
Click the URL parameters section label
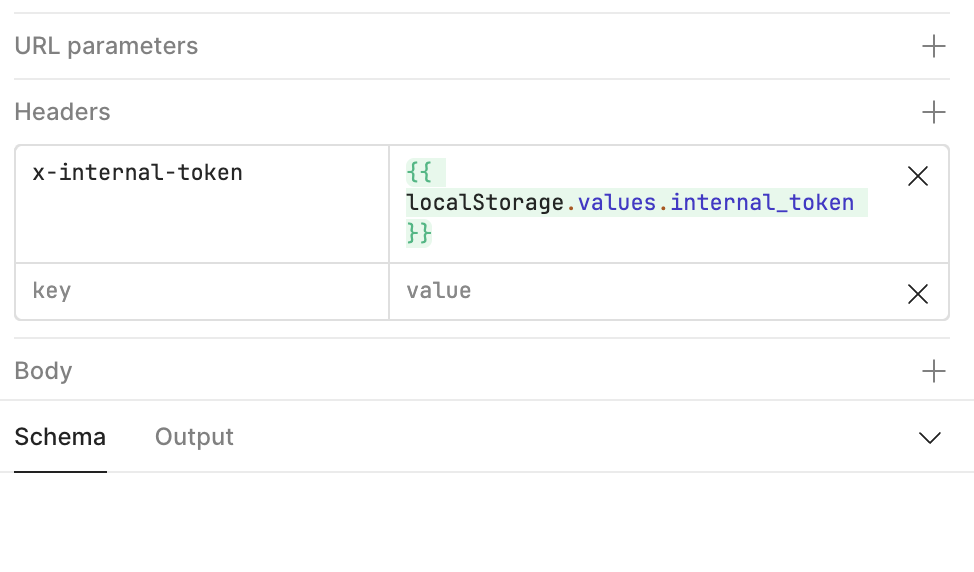tap(106, 46)
